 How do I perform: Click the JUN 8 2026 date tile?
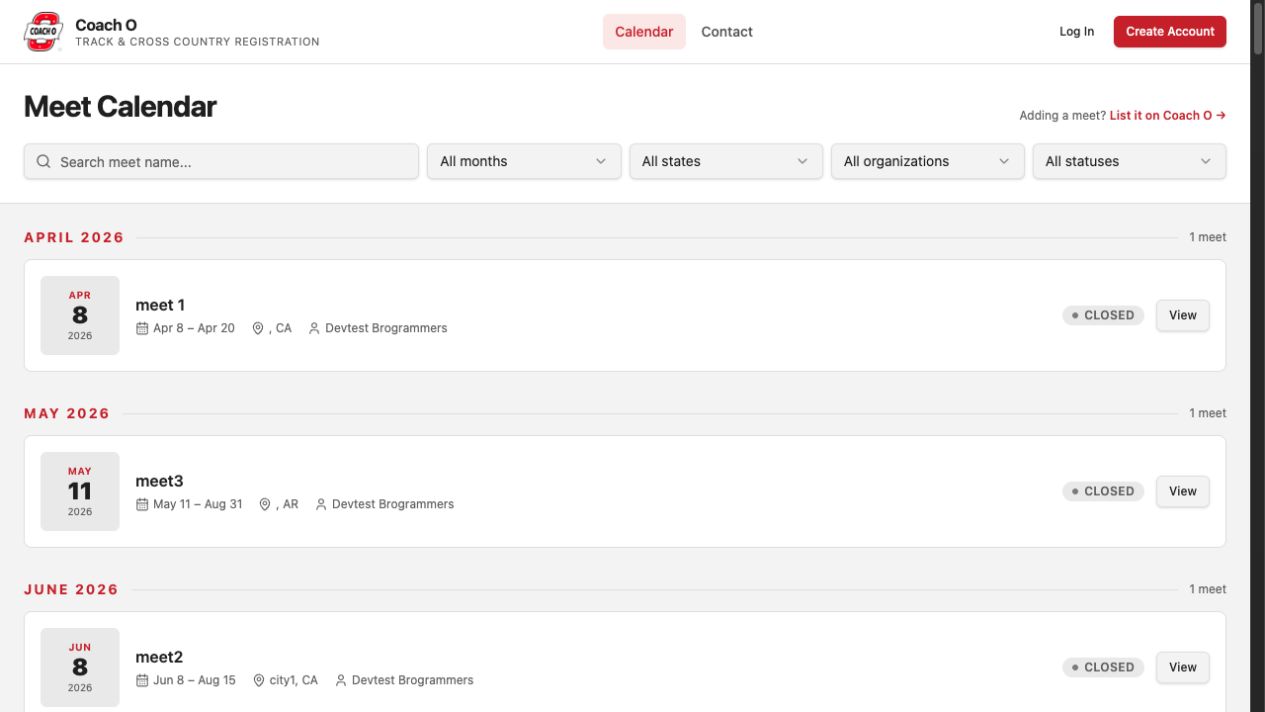(x=80, y=668)
